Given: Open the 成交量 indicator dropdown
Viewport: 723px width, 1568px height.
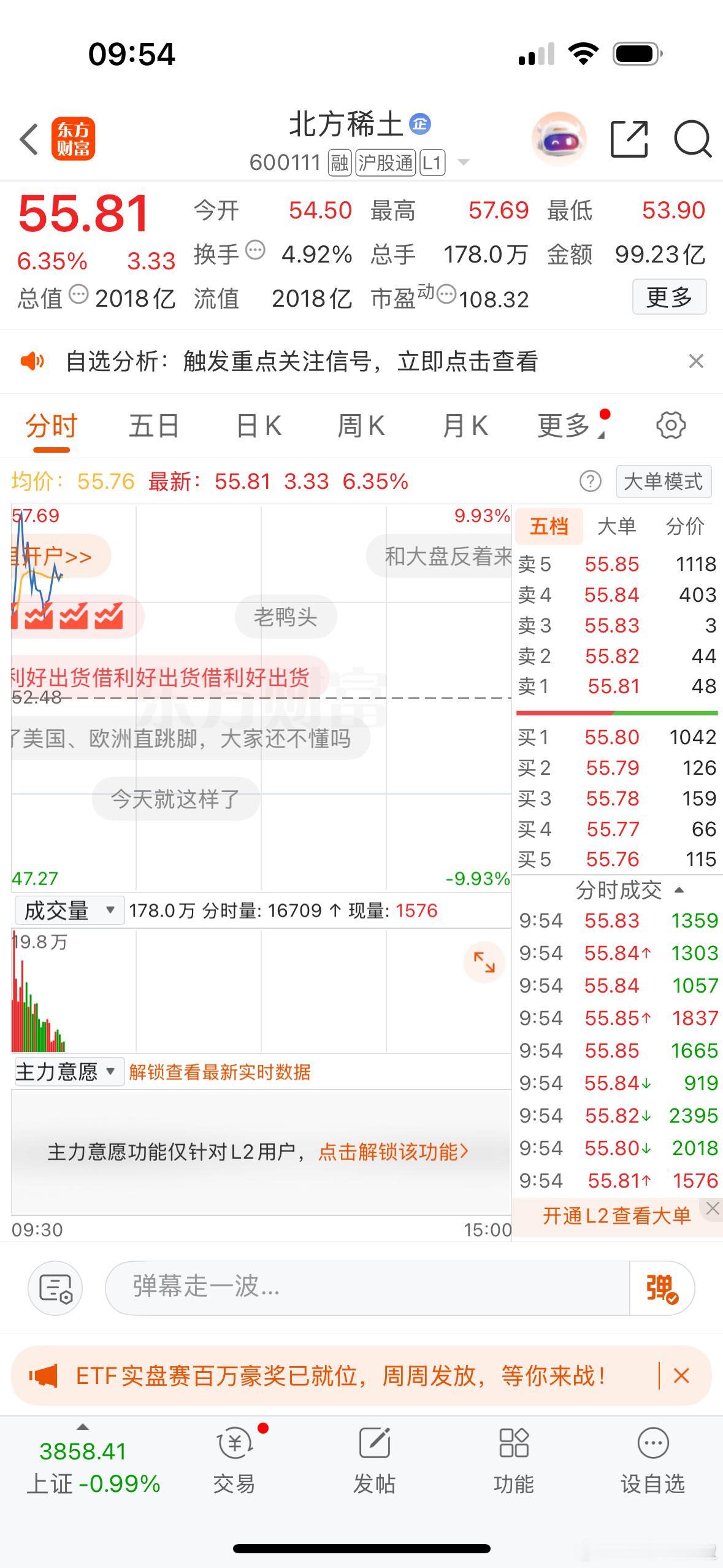Looking at the screenshot, I should [69, 910].
